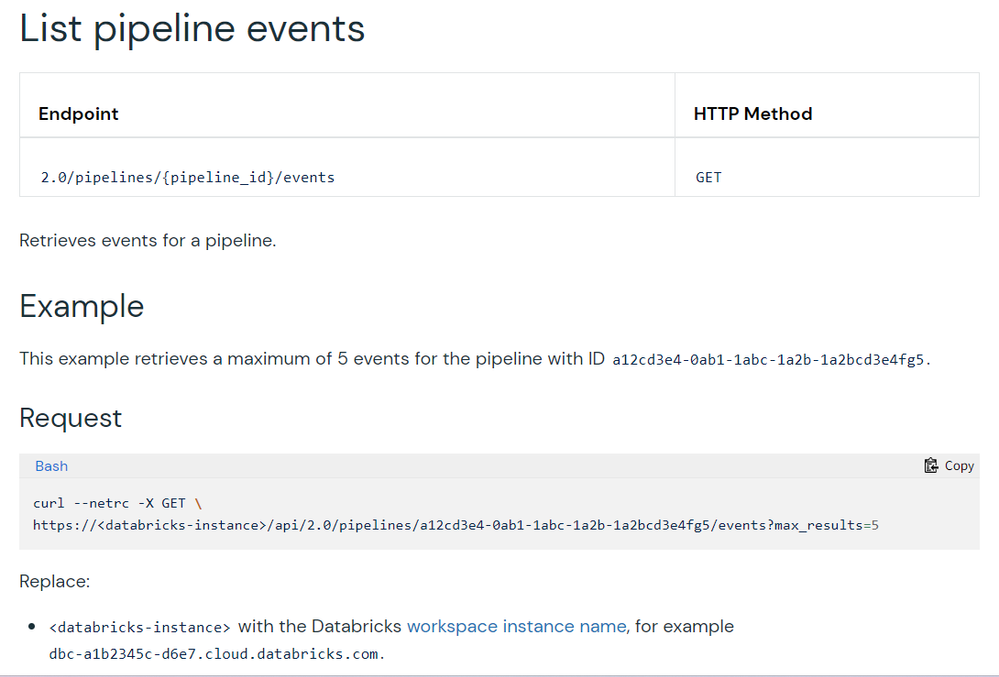Click the Copy clipboard icon
The height and width of the screenshot is (677, 999).
click(x=931, y=466)
